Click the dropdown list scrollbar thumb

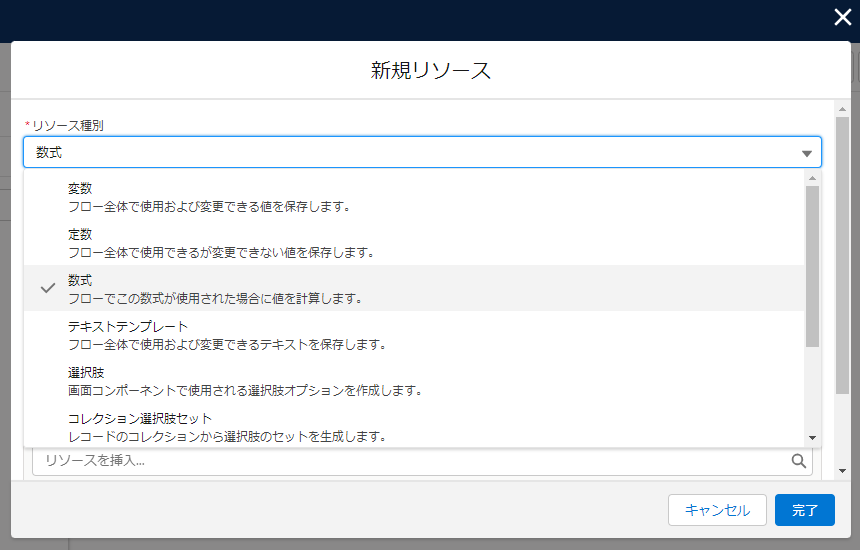[x=812, y=267]
